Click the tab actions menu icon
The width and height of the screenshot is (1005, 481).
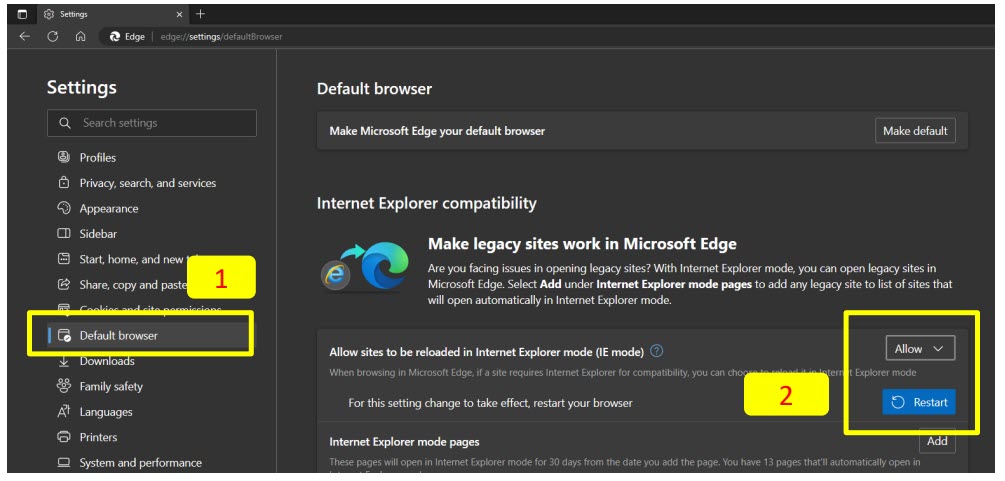click(22, 14)
